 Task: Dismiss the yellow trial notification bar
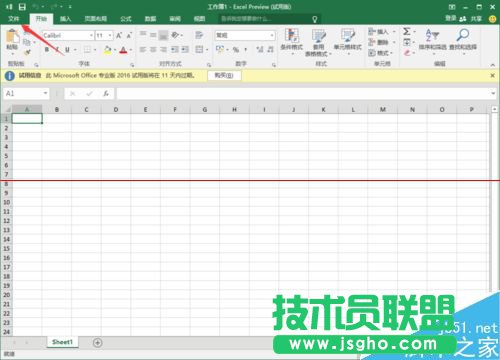click(x=493, y=76)
